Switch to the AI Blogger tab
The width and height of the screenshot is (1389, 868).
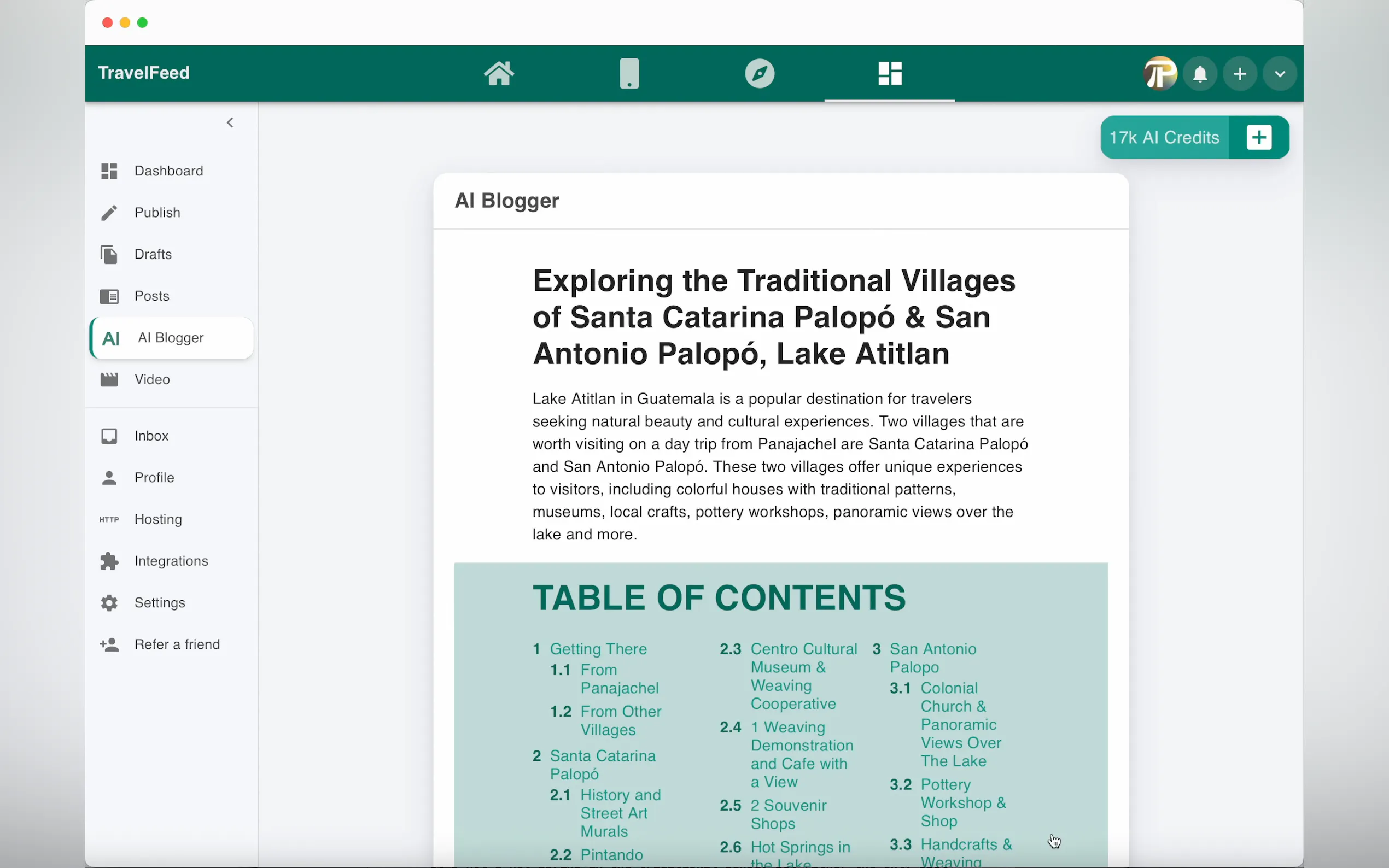(171, 338)
